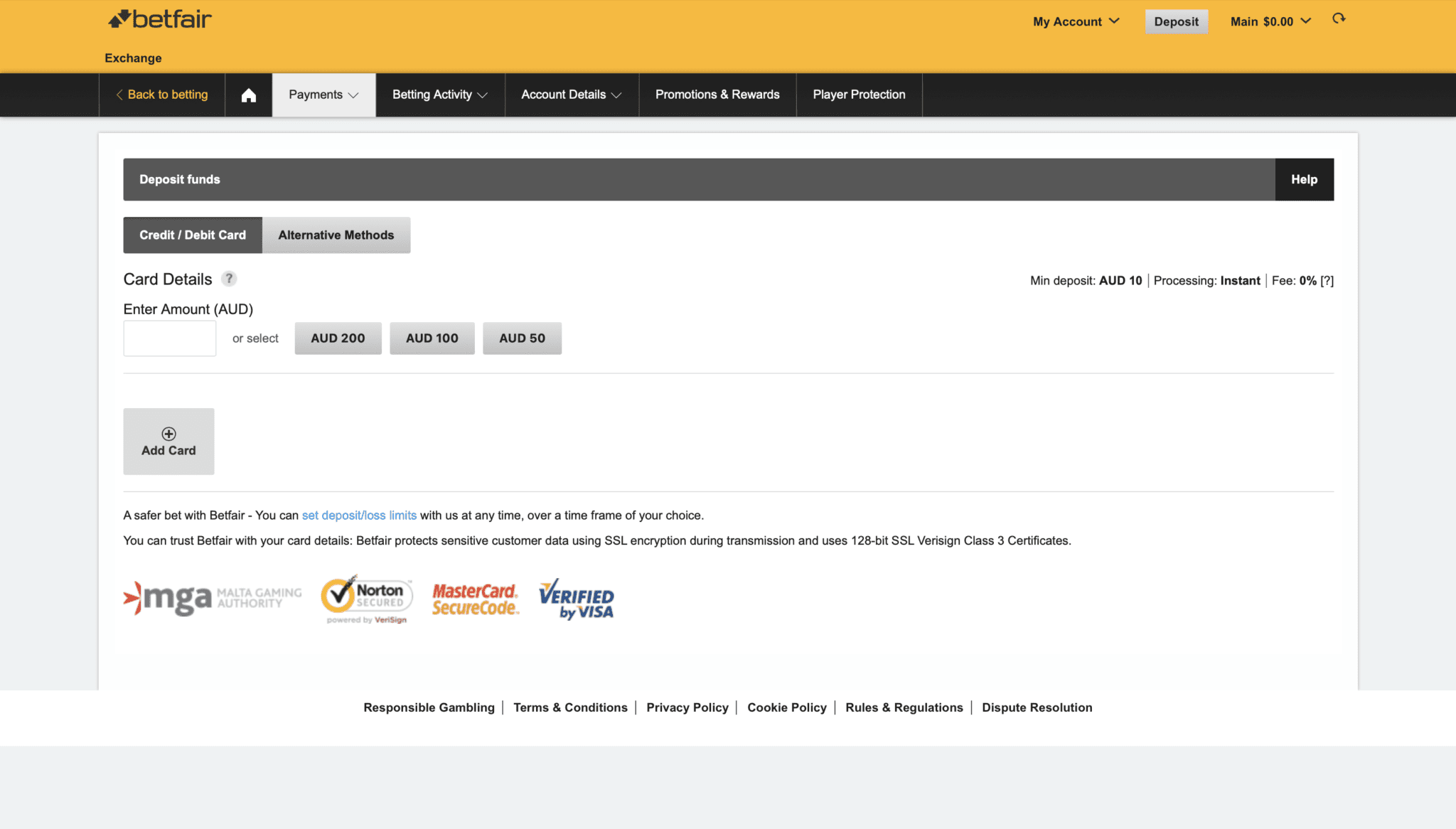Click the 'Min deposit: AUD 10' text
Screen dimensions: 1456x829
click(x=1086, y=281)
